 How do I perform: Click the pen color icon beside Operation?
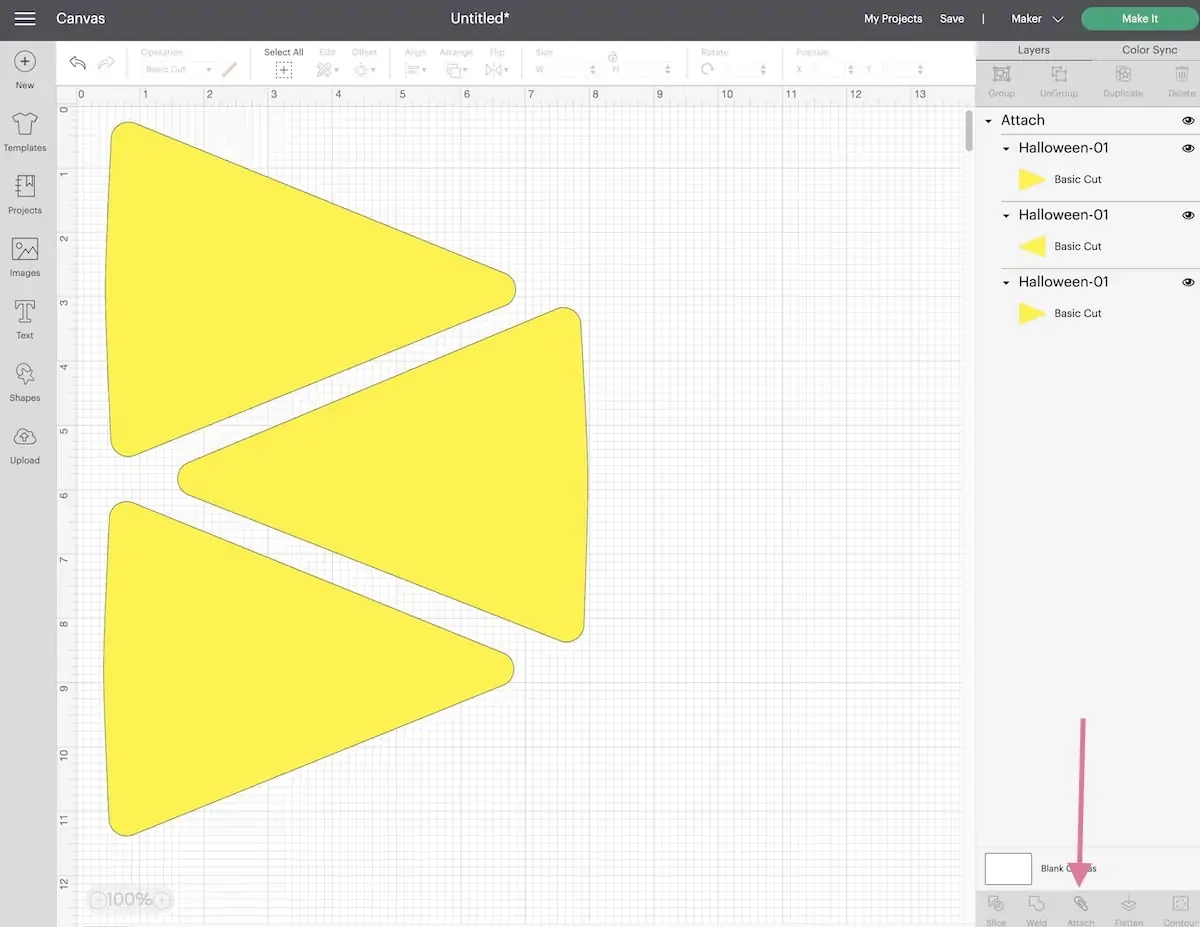coord(230,70)
